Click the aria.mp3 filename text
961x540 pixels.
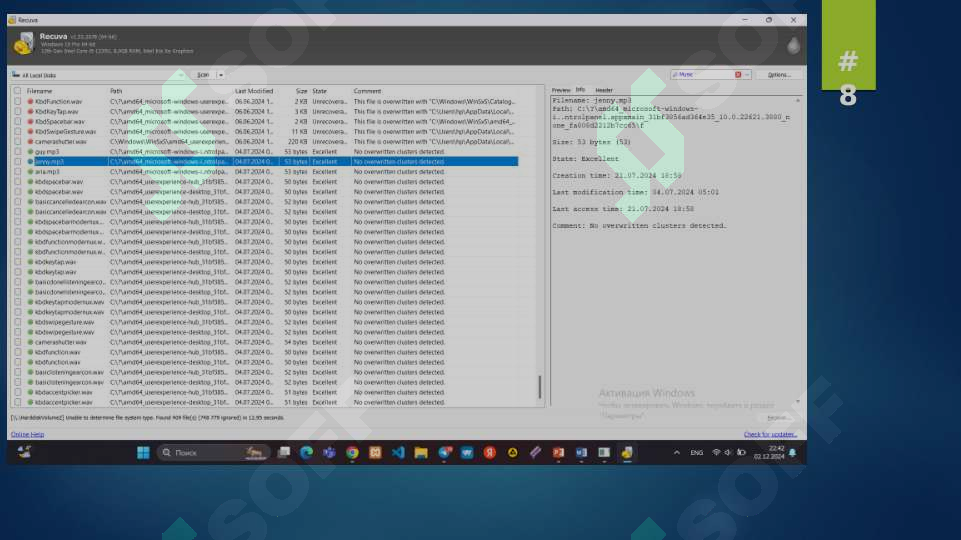coord(47,172)
